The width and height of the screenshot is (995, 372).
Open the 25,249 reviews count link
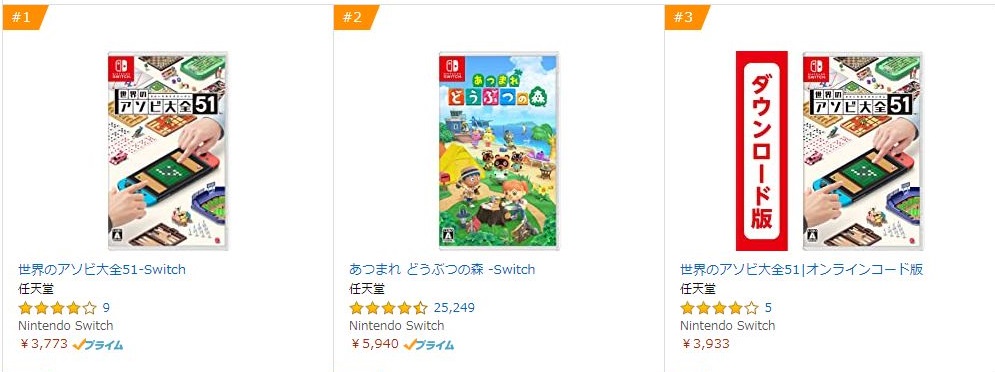pos(454,308)
